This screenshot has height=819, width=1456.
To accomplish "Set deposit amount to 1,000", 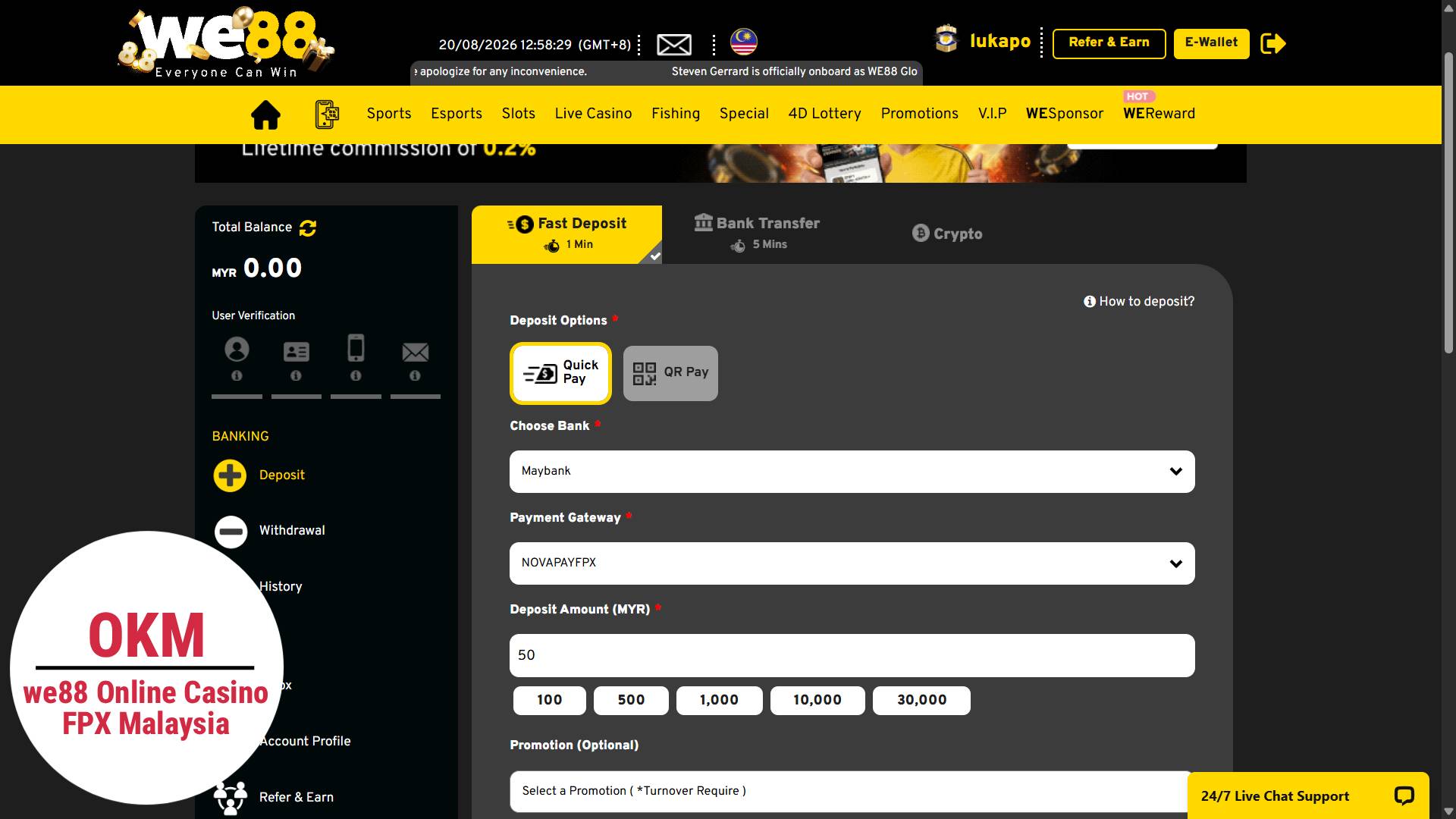I will point(719,701).
